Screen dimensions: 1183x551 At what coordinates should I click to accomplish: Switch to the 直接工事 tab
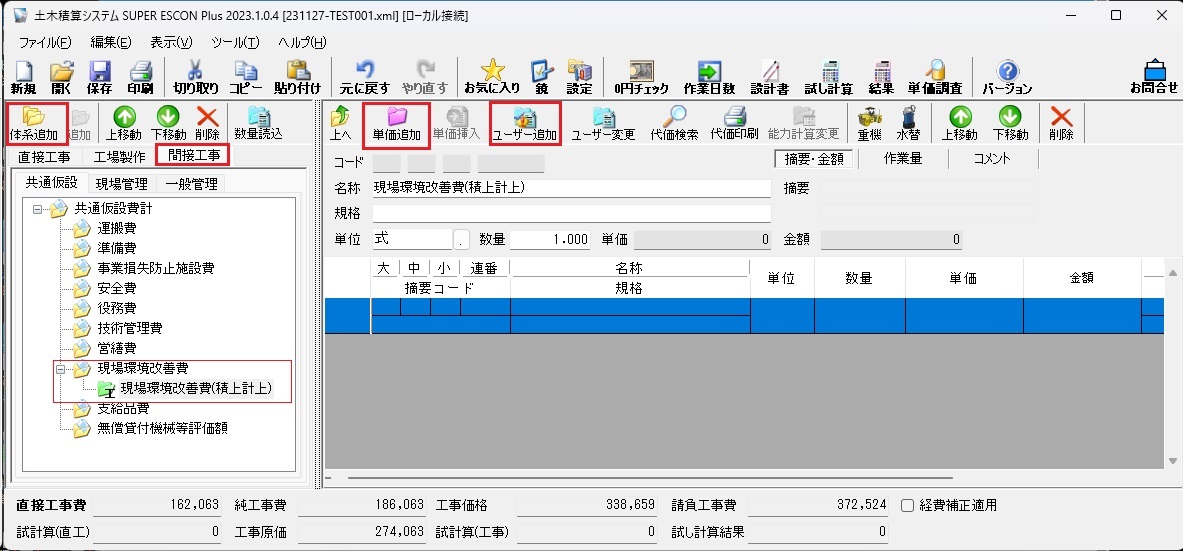(x=44, y=157)
